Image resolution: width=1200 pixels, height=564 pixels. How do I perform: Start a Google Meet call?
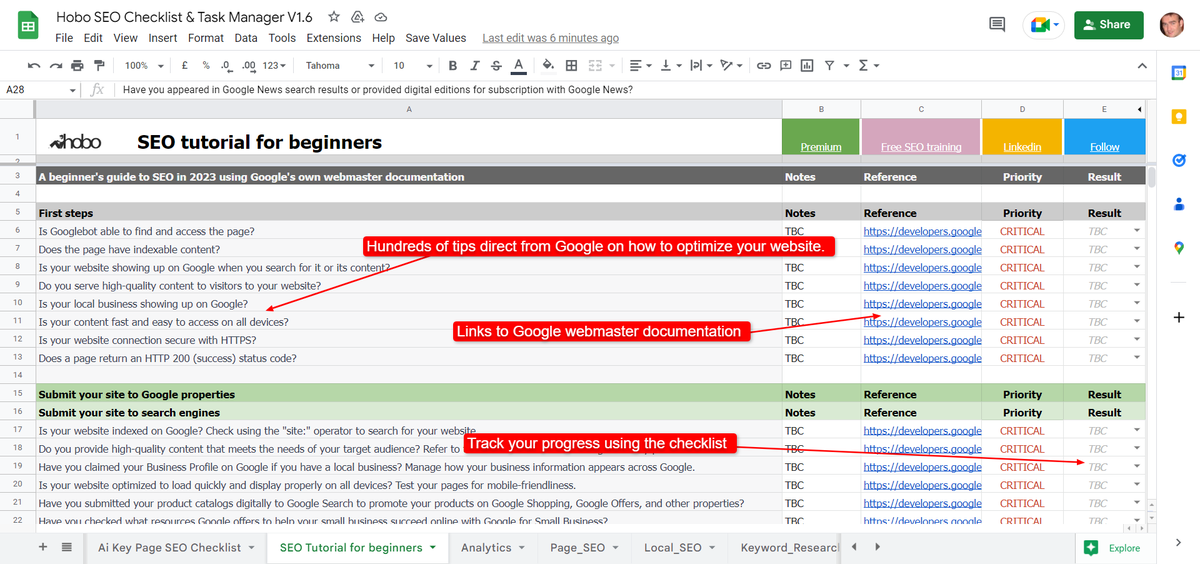click(1042, 25)
